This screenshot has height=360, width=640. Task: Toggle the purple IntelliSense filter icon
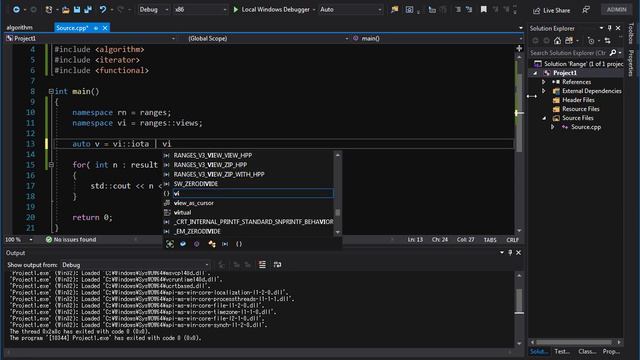[x=197, y=244]
